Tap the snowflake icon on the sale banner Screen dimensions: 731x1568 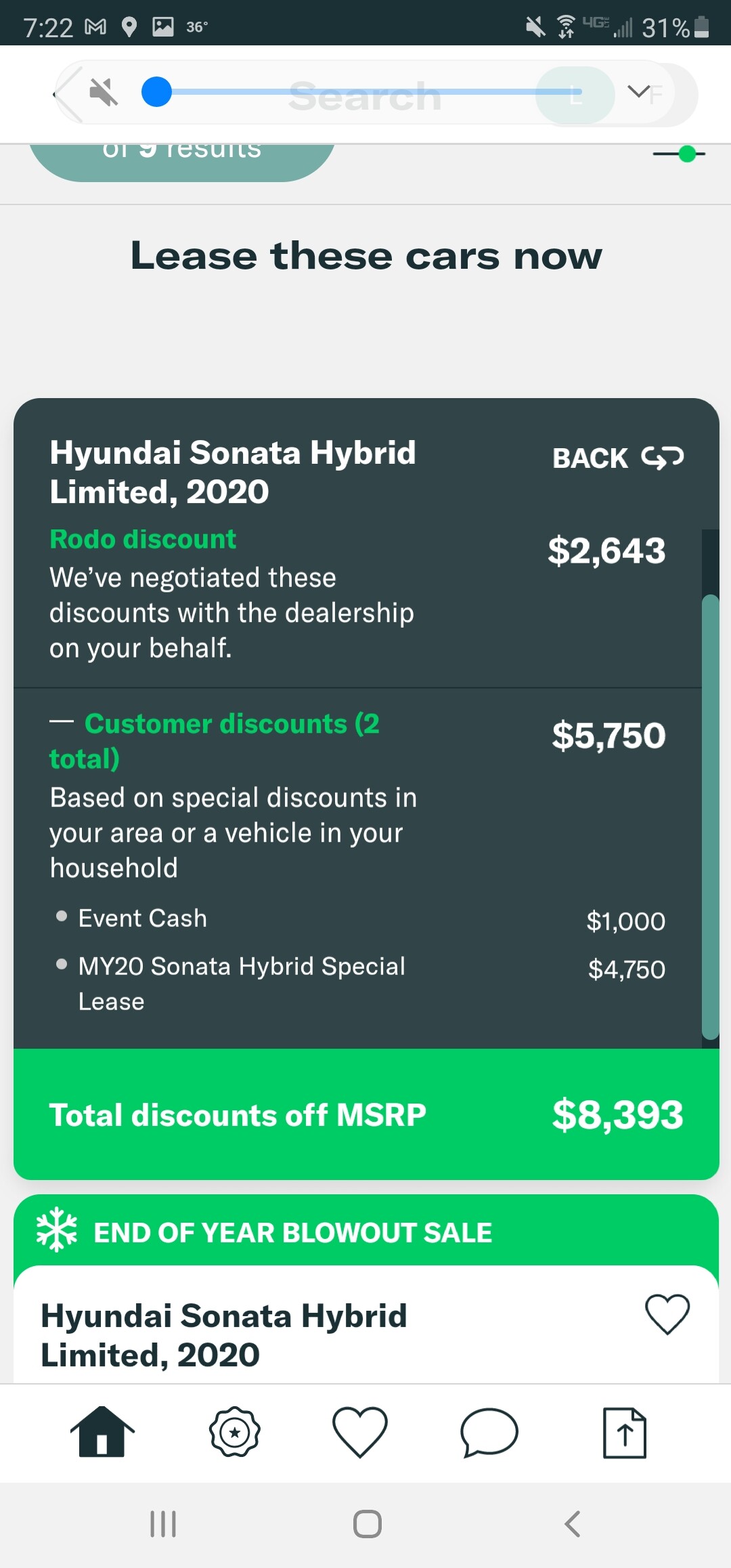57,1229
